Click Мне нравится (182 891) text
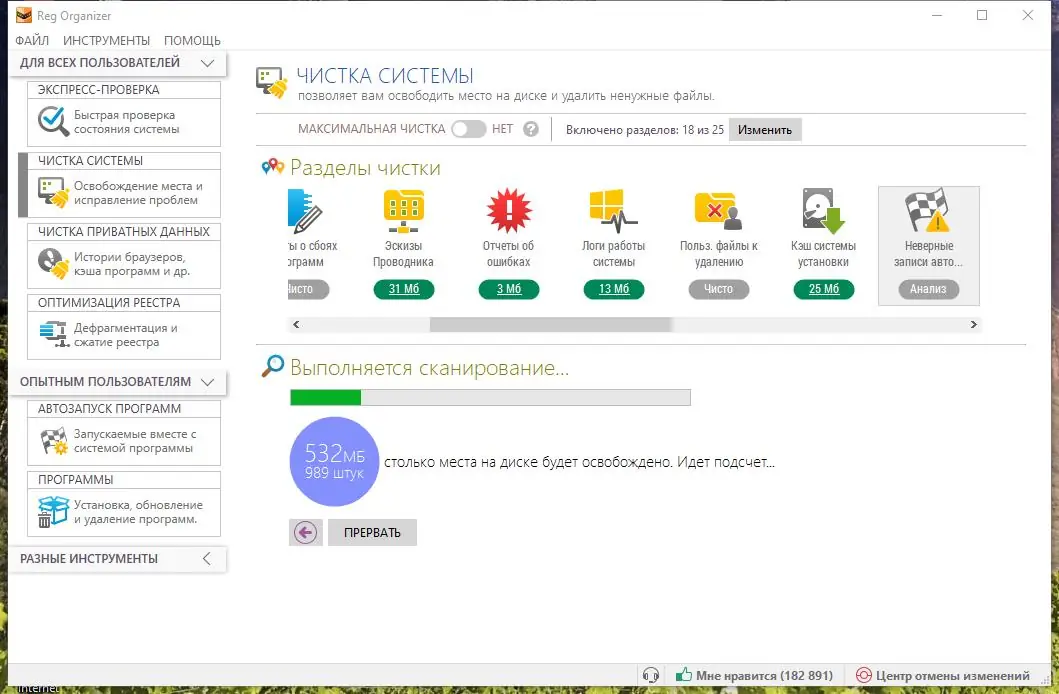 click(x=764, y=675)
